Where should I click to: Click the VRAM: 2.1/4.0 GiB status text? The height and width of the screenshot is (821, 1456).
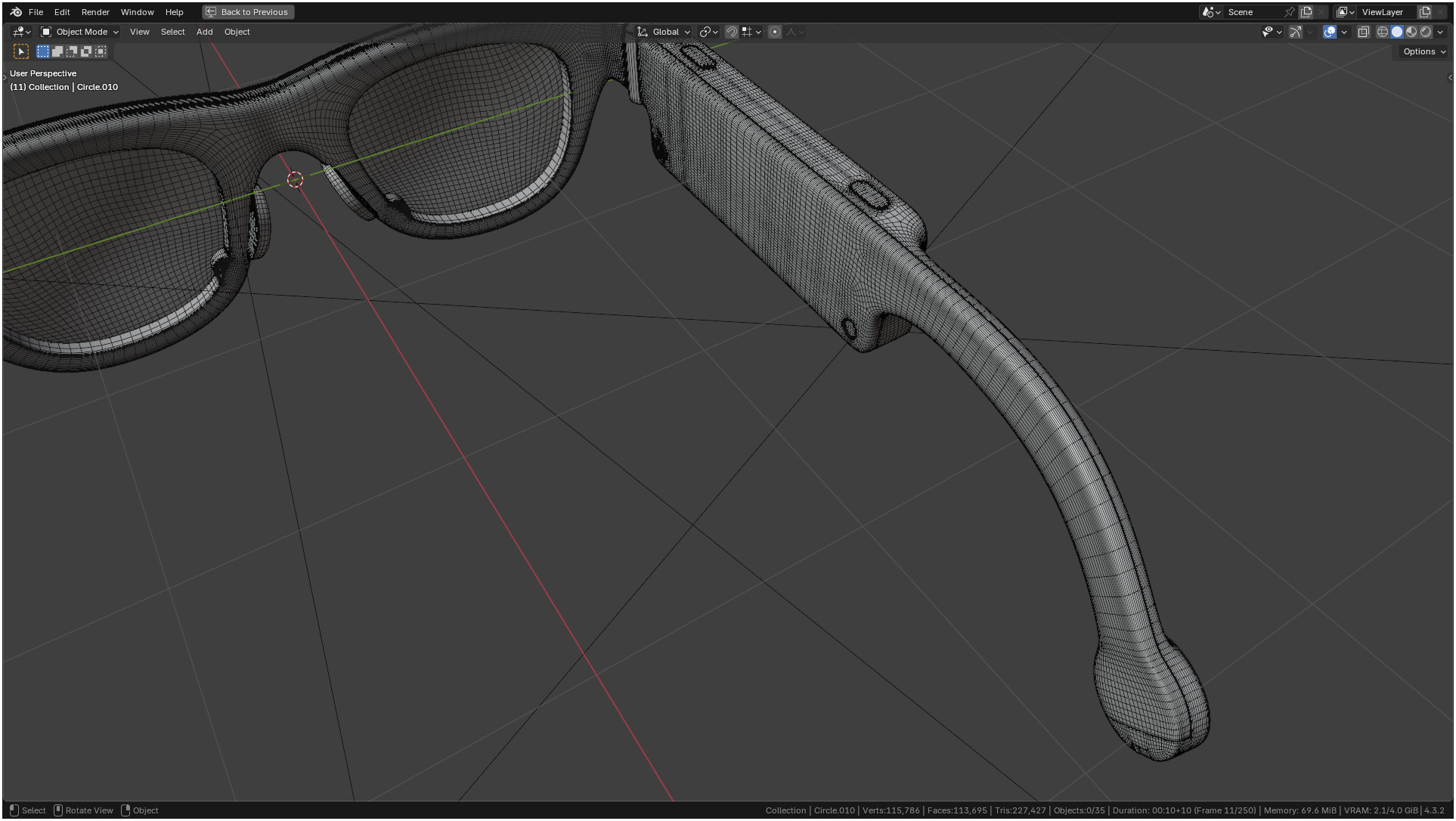1380,810
